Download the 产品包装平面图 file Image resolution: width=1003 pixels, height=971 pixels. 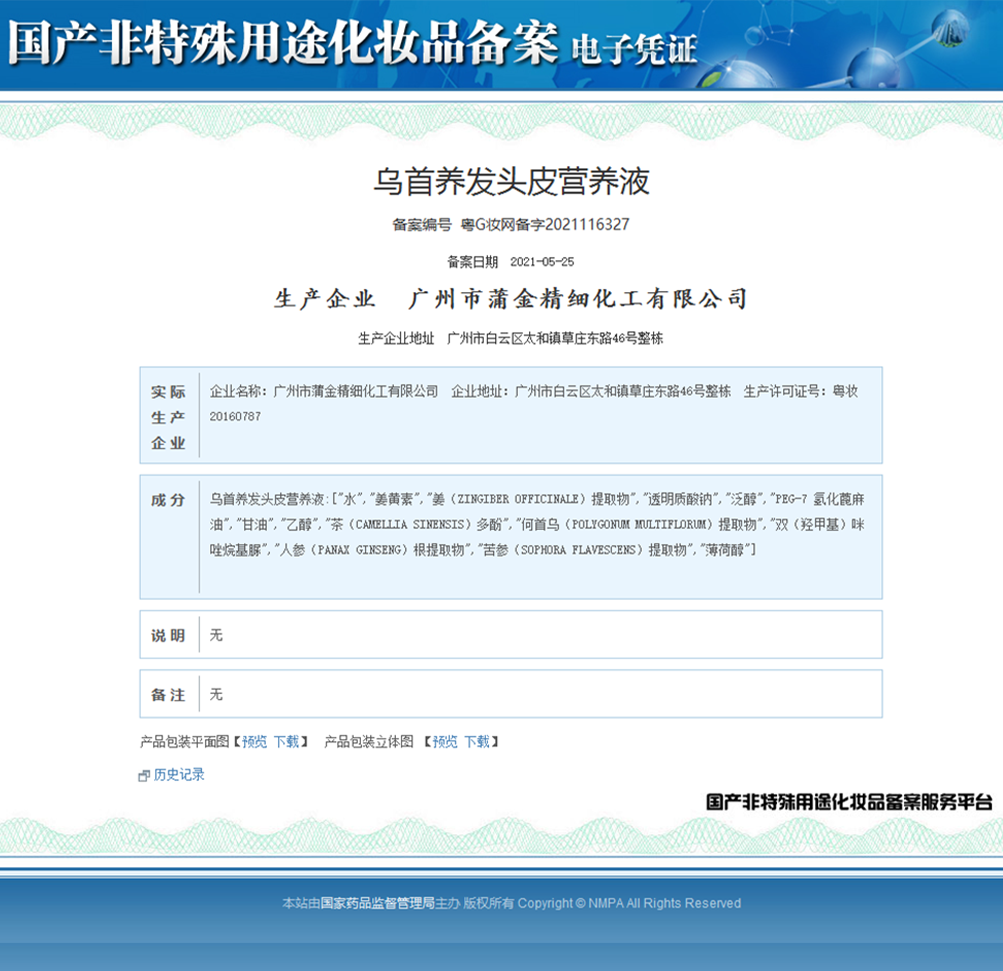(x=286, y=741)
